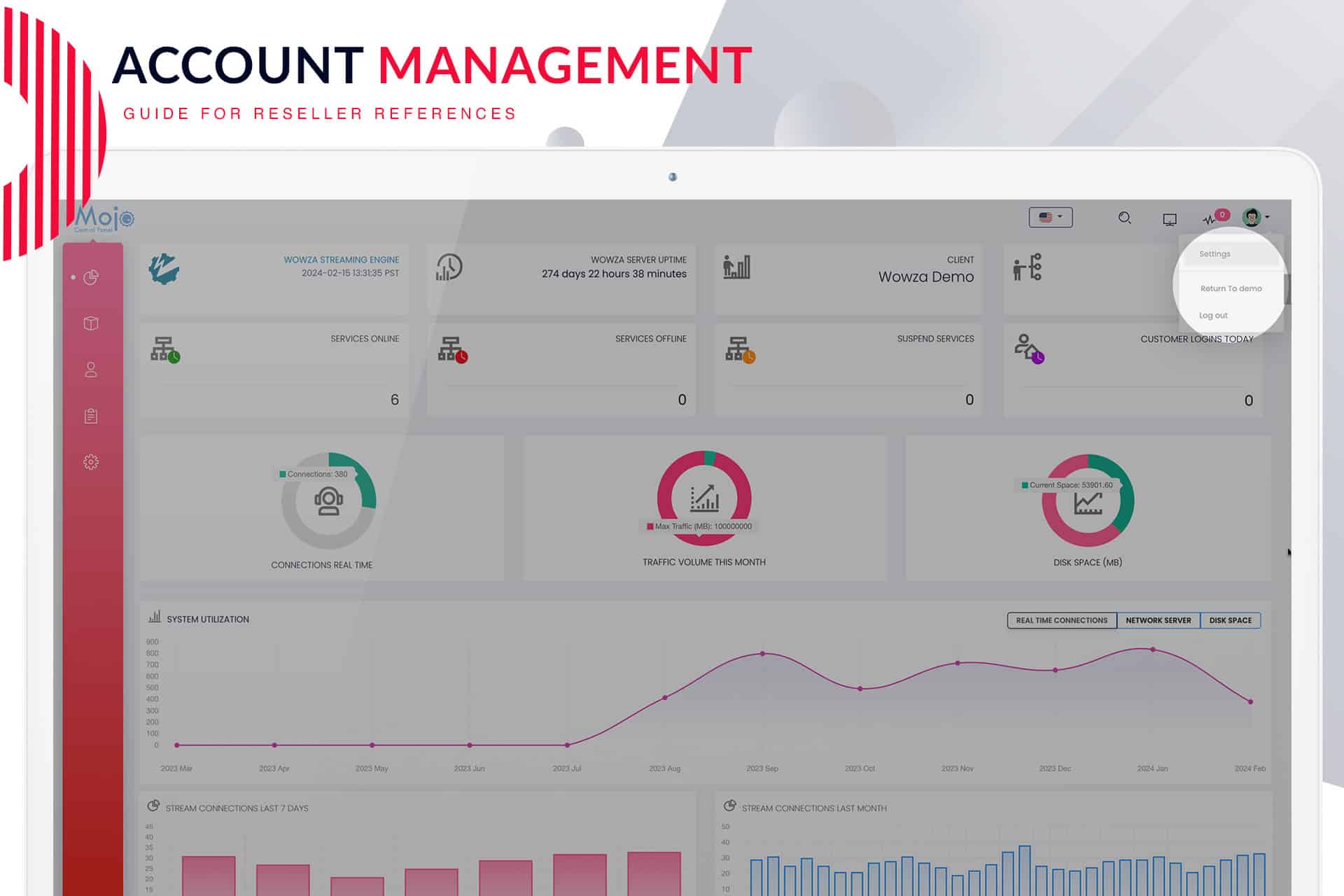Open the user profile sidebar icon
This screenshot has width=1344, height=896.
[91, 370]
